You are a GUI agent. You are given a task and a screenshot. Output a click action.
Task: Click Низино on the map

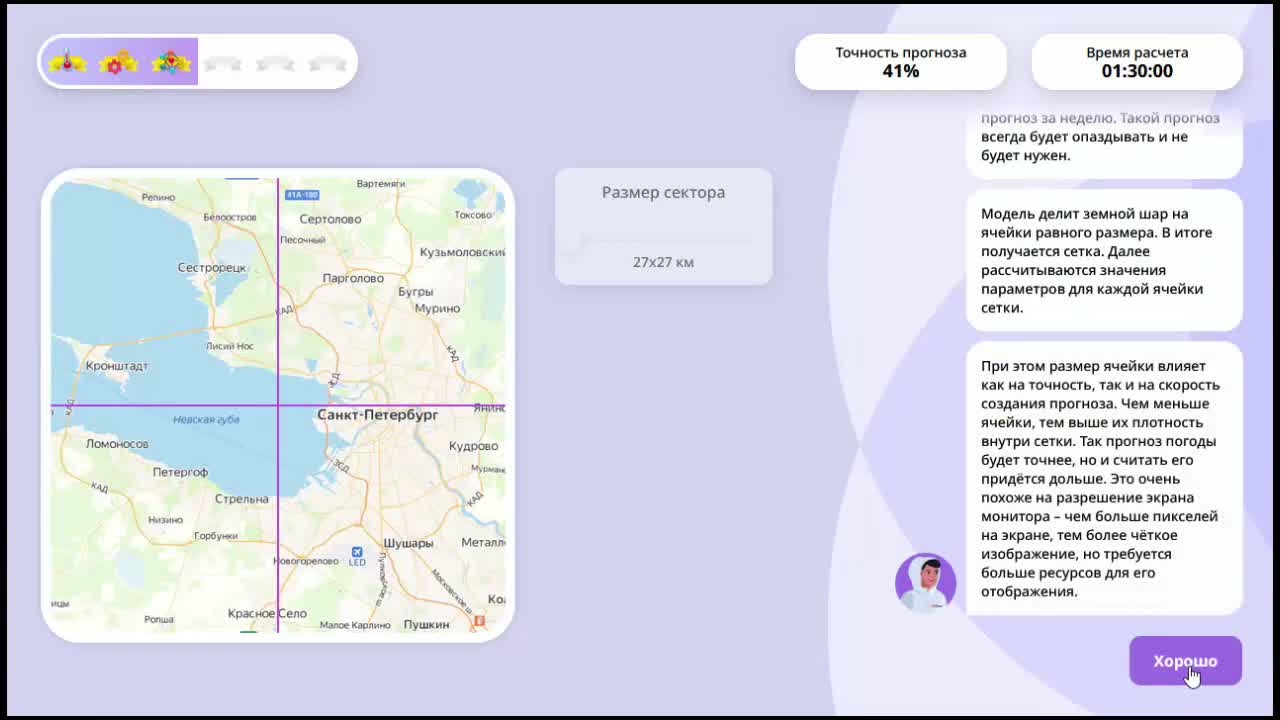click(166, 520)
